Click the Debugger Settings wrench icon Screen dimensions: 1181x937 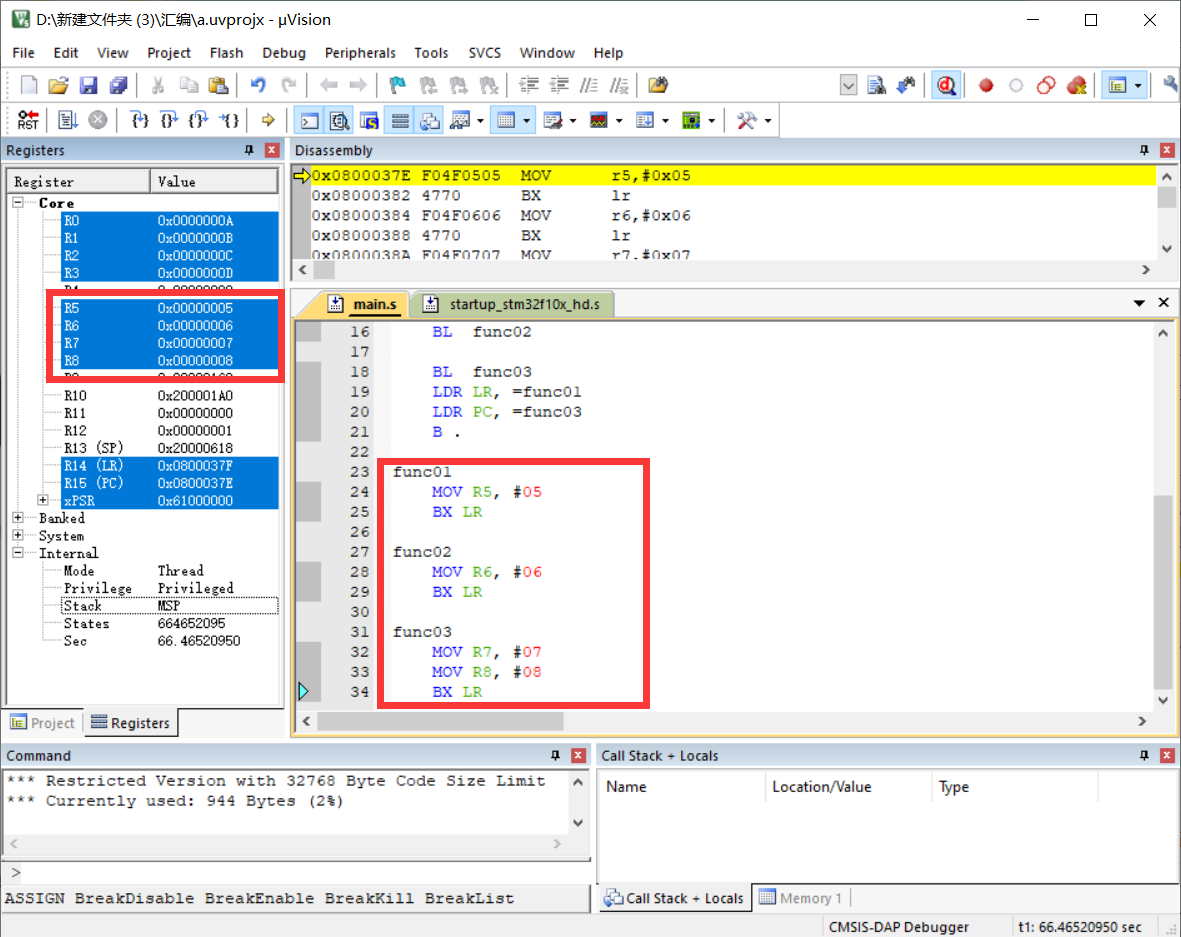748,120
